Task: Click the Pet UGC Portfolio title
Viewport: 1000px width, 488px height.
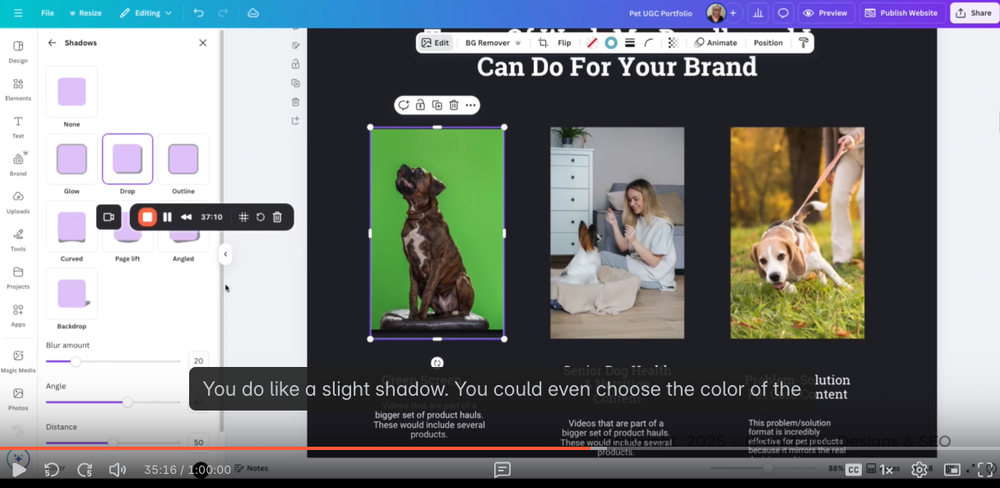Action: pyautogui.click(x=660, y=13)
